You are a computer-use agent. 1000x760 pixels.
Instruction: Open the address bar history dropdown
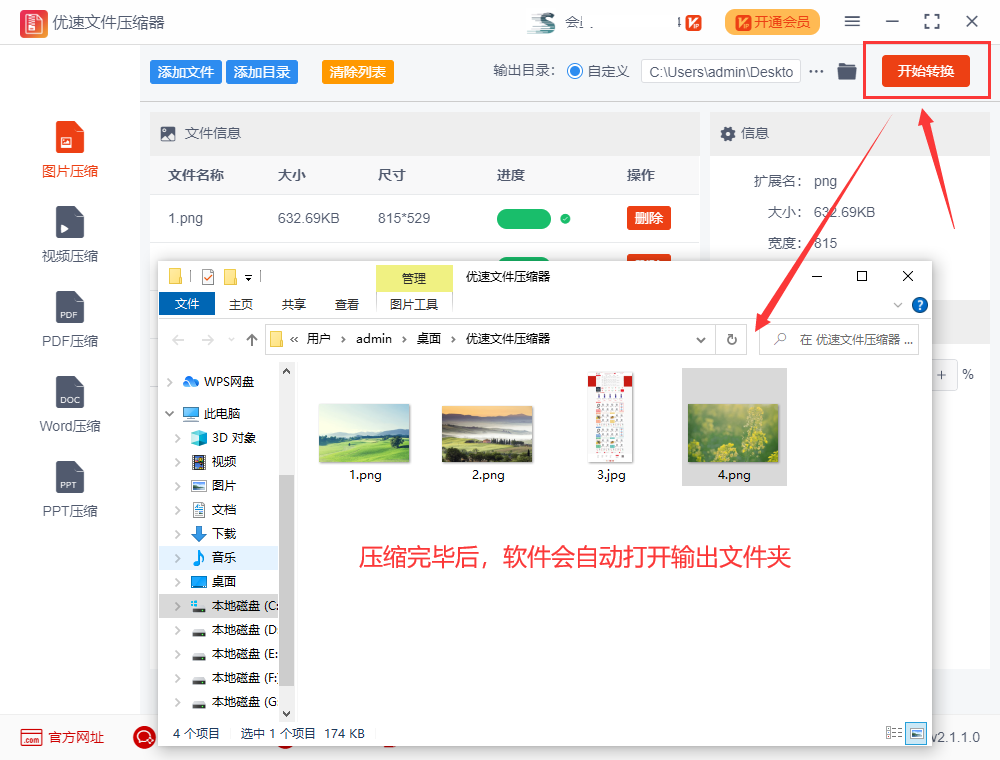701,340
